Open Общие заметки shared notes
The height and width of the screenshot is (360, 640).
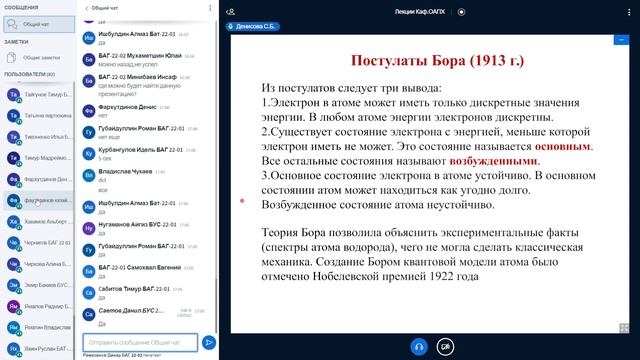(39, 58)
